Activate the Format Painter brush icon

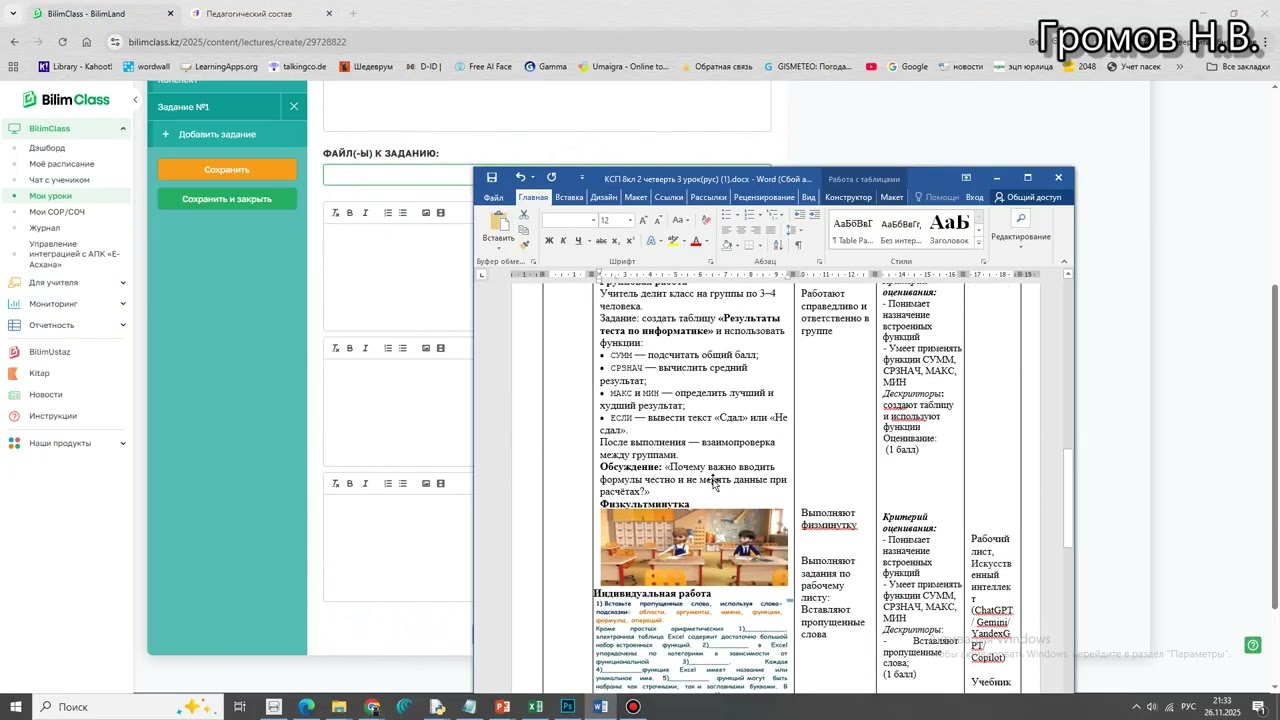(x=524, y=244)
